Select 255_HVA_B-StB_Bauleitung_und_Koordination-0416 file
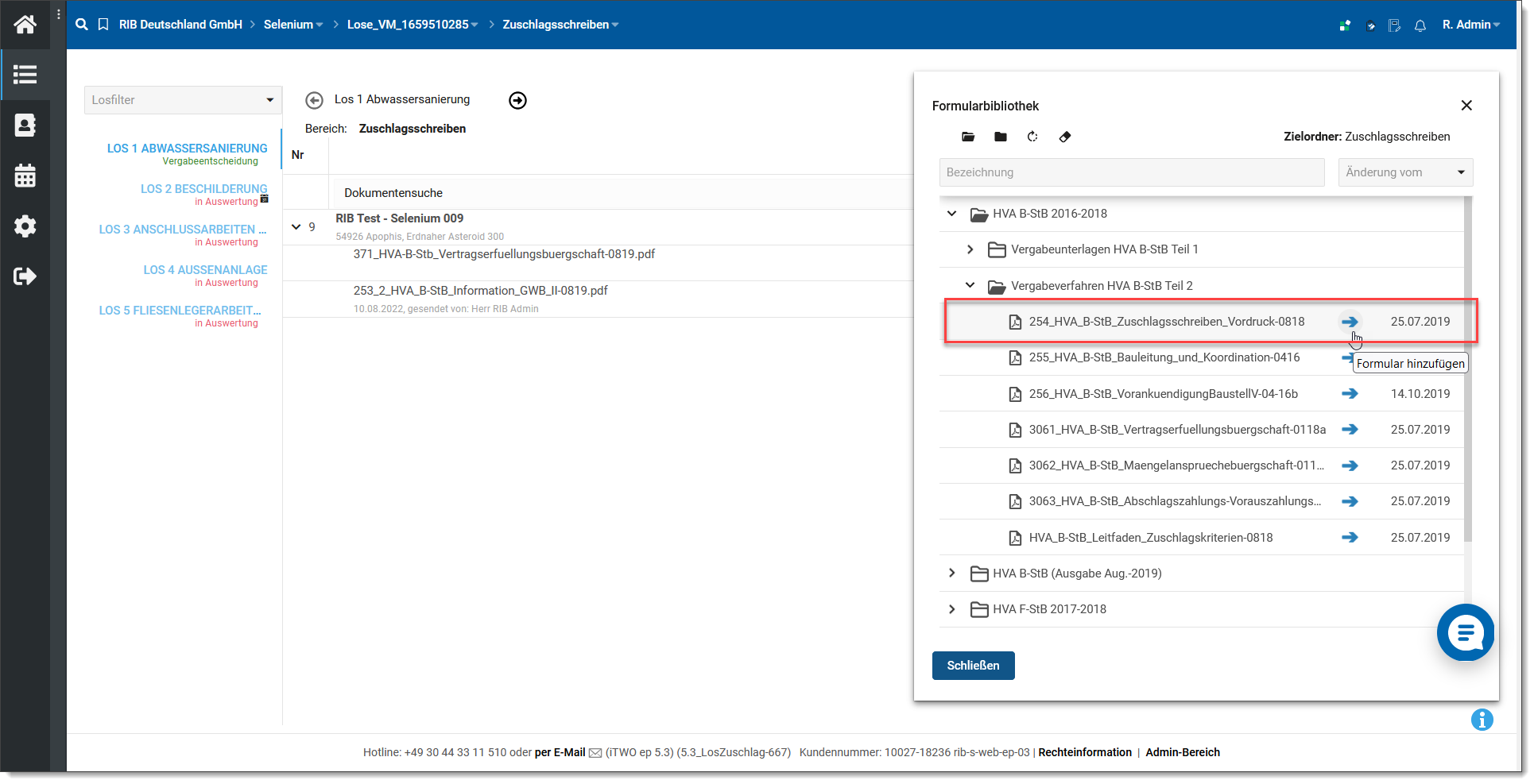This screenshot has height=784, width=1534. [x=1164, y=357]
